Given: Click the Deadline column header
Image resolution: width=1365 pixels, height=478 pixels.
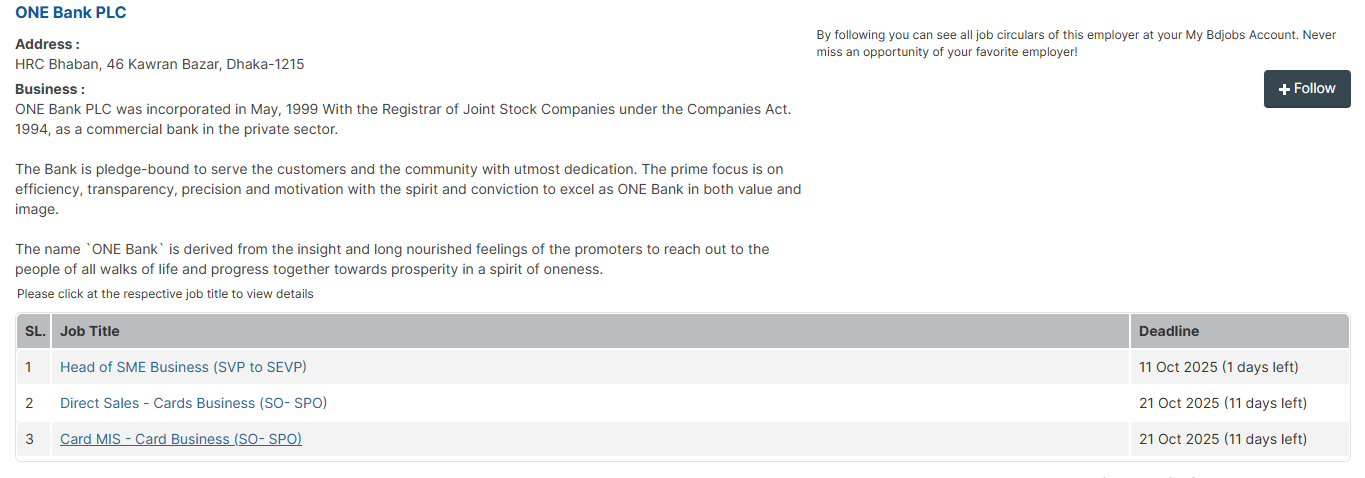Looking at the screenshot, I should 1169,331.
